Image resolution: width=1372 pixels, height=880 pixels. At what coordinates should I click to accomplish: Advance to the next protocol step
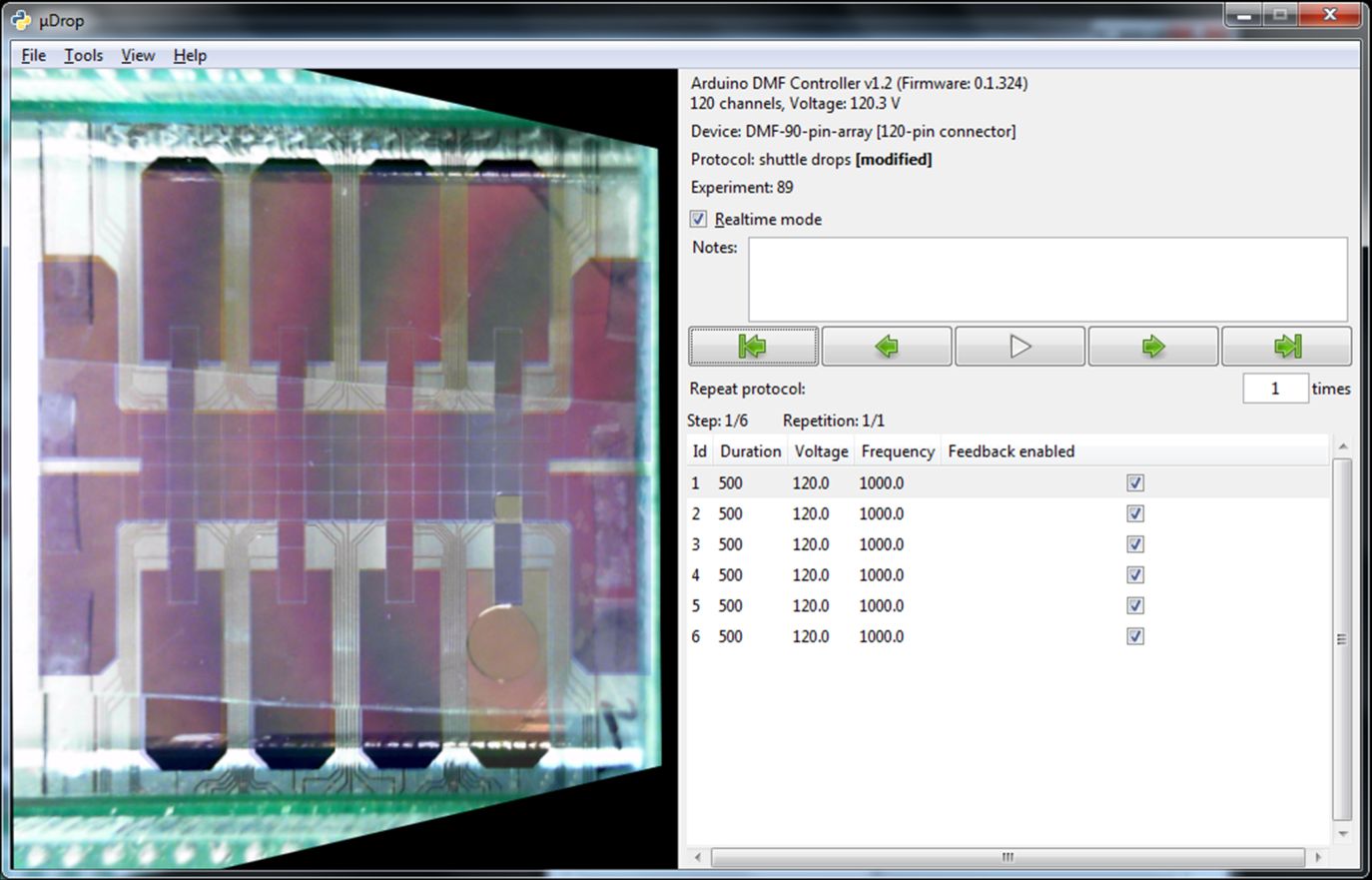[x=1153, y=347]
